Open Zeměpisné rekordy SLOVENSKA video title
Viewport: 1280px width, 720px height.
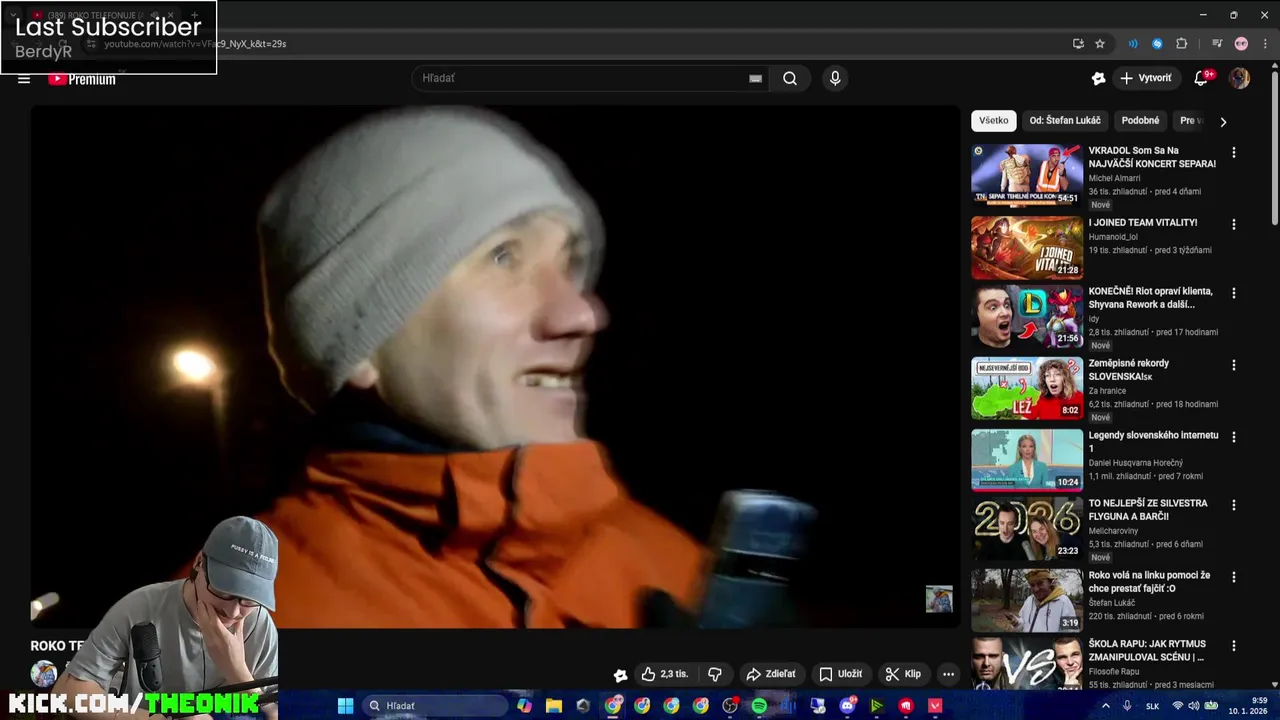1129,370
